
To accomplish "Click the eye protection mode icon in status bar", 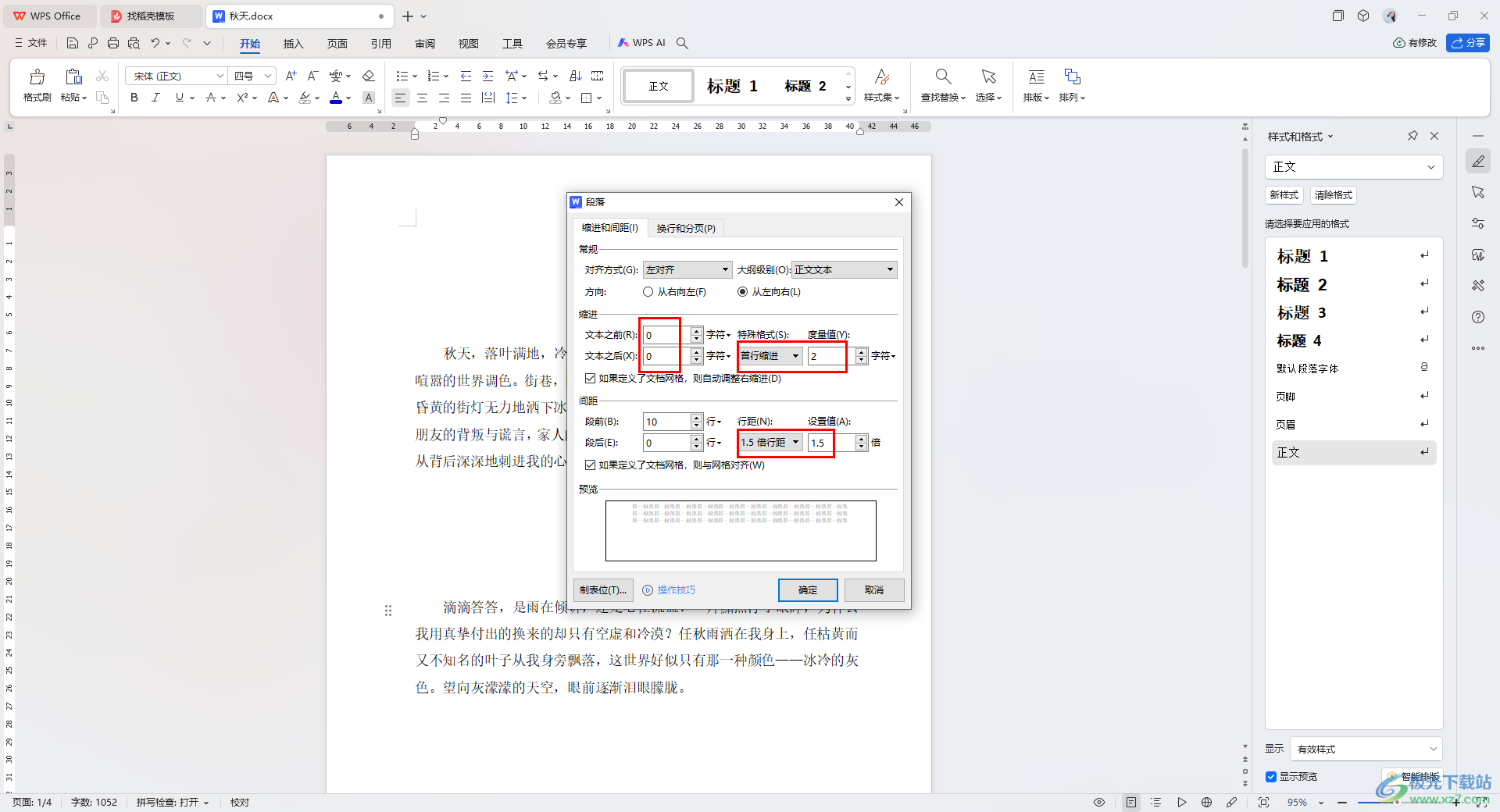I will tap(1099, 802).
